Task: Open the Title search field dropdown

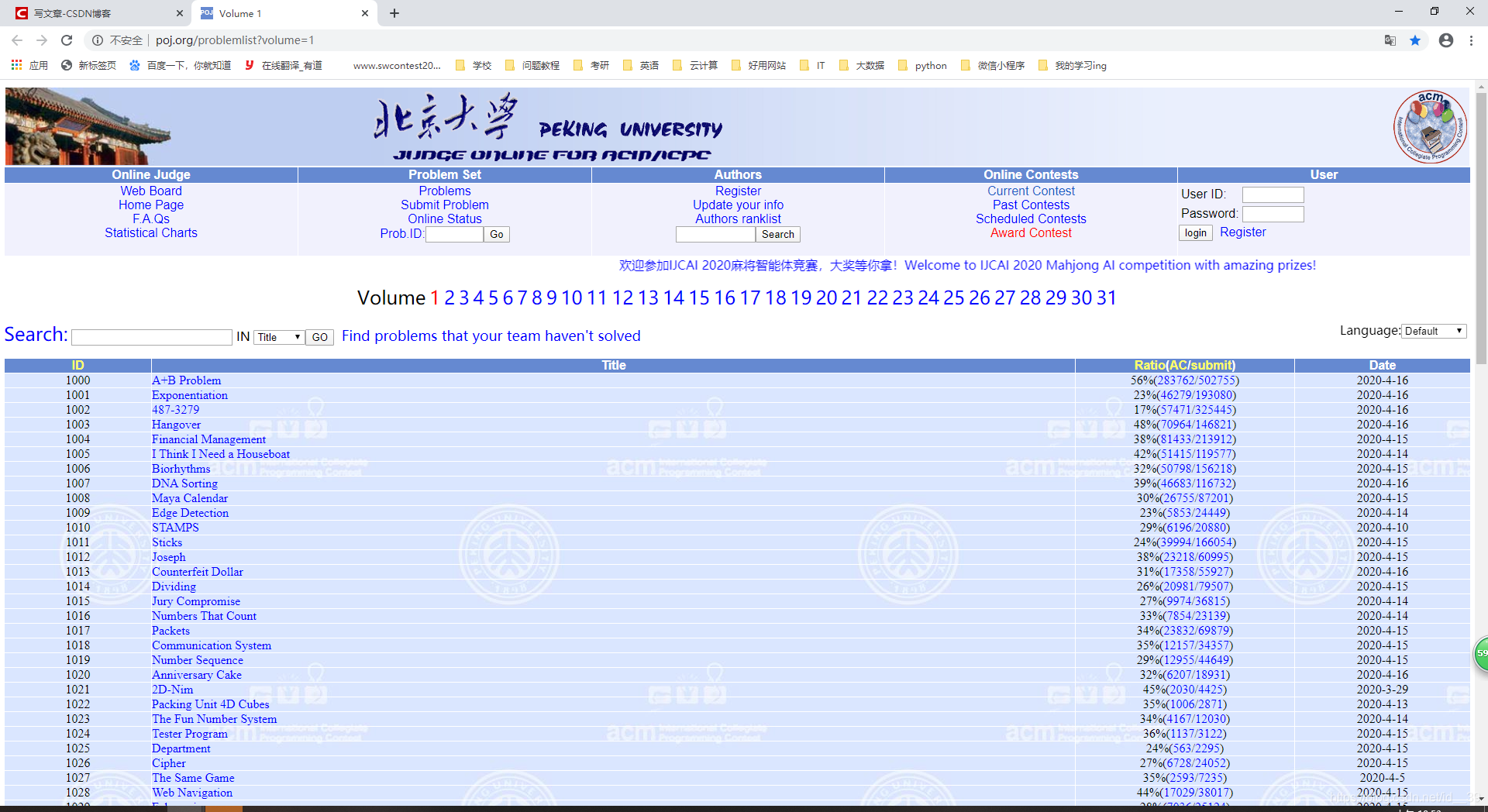Action: click(278, 336)
